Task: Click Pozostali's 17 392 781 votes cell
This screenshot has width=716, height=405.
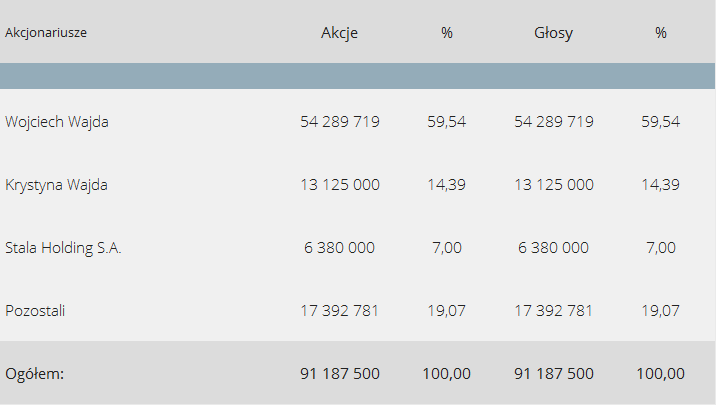Action: click(x=553, y=311)
